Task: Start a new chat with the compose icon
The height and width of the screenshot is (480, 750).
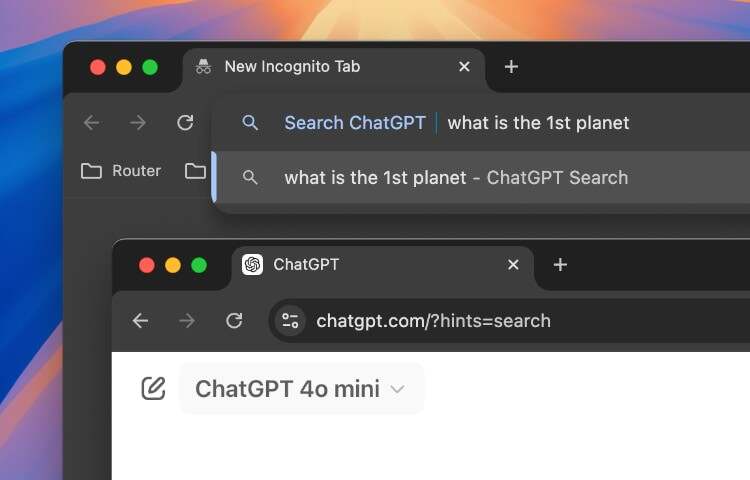Action: click(153, 388)
